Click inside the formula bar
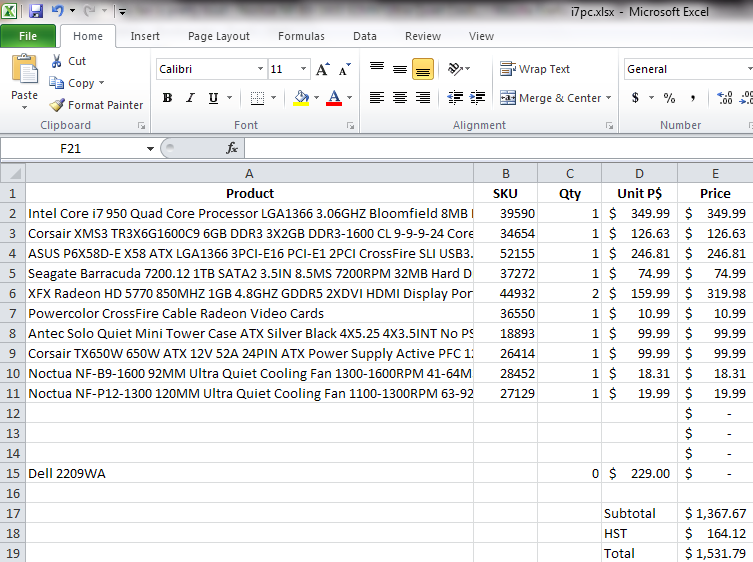This screenshot has width=753, height=562. [x=498, y=148]
